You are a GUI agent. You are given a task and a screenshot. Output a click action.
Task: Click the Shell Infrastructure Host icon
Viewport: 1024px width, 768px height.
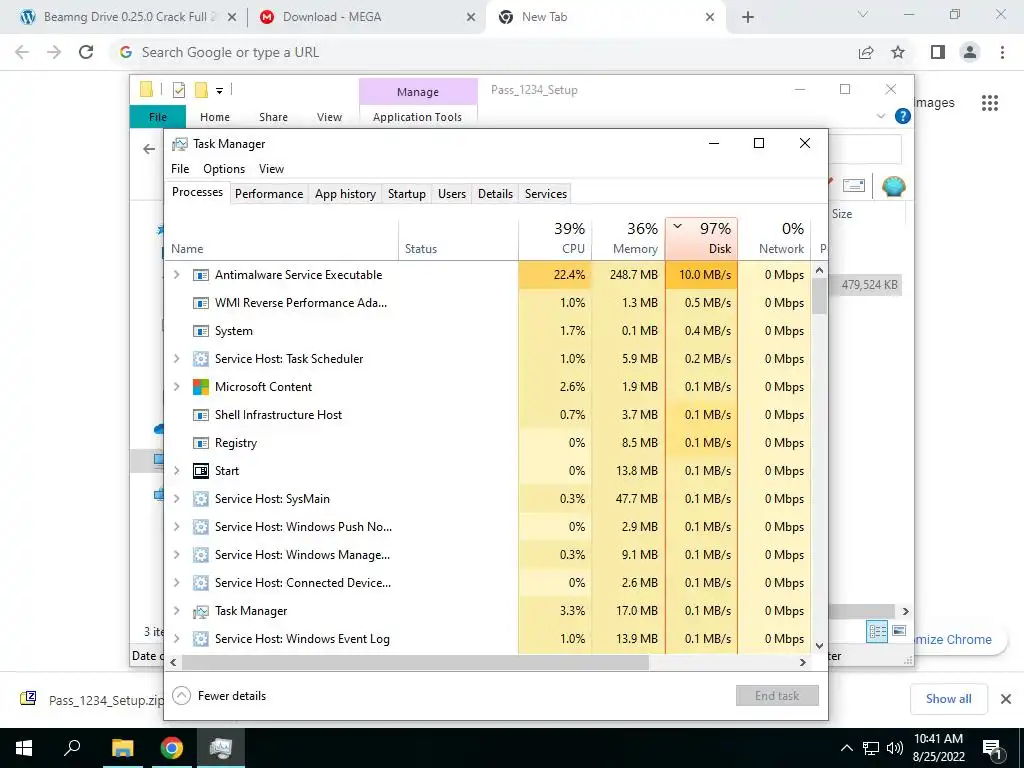click(200, 415)
